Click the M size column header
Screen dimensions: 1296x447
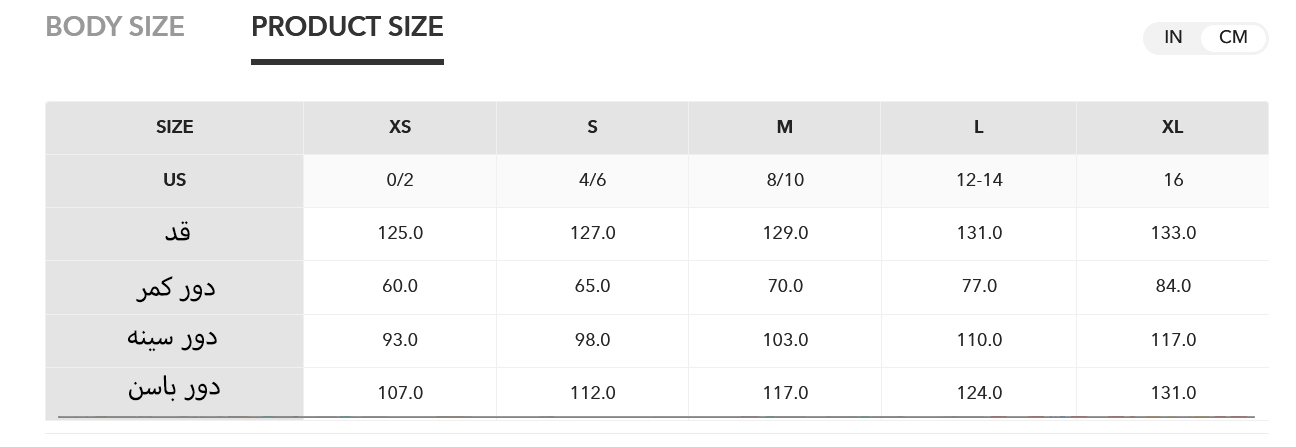click(785, 127)
